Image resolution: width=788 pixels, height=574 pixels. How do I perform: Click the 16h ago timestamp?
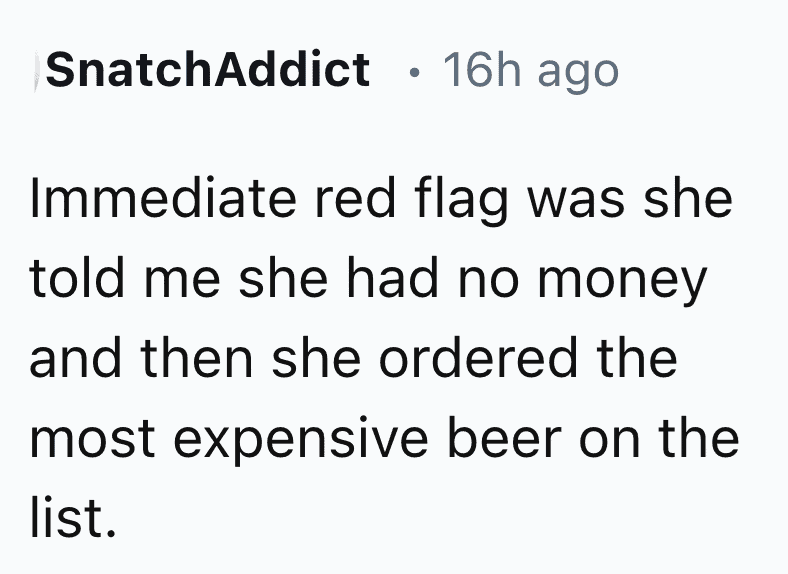tap(531, 71)
